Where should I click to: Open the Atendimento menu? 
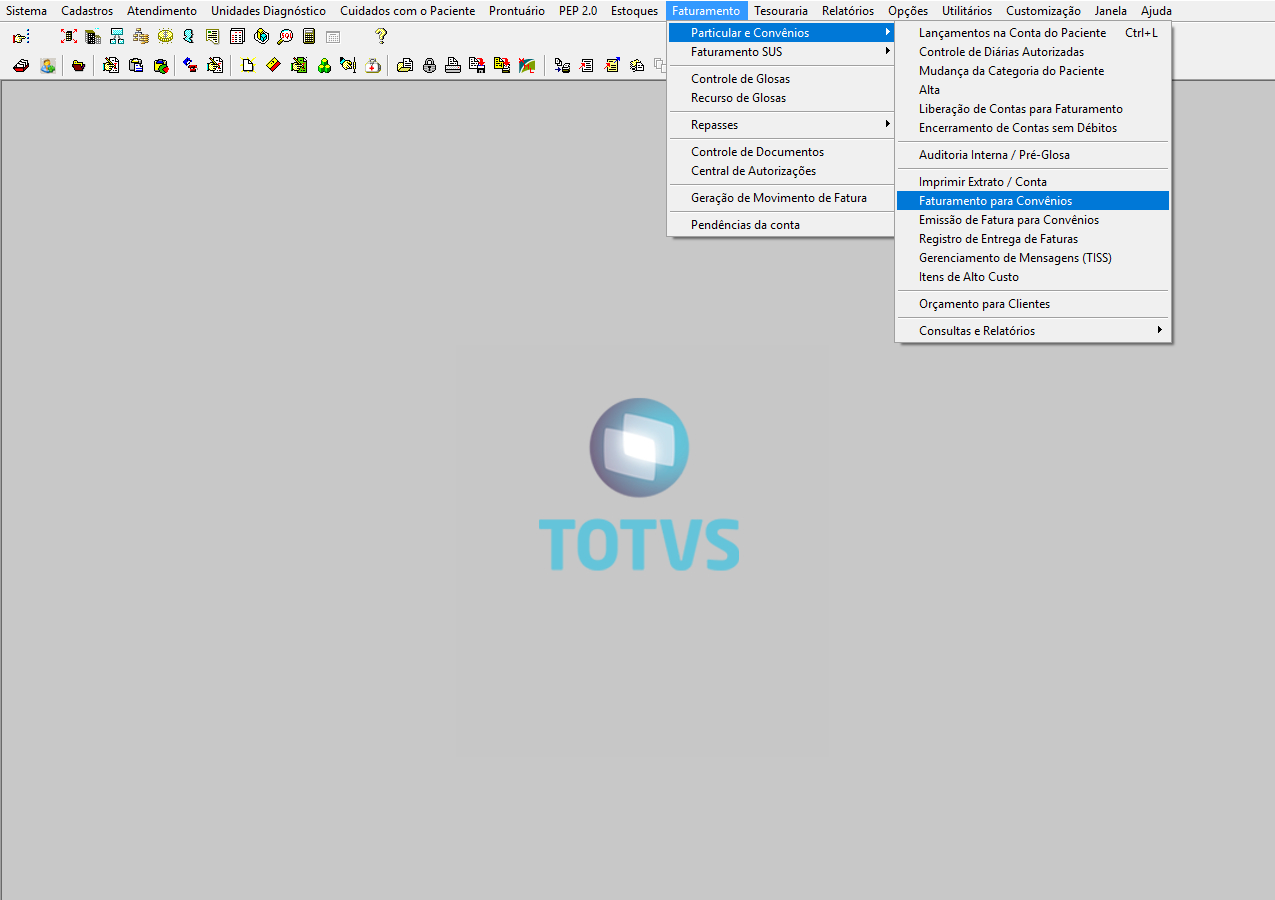point(162,11)
